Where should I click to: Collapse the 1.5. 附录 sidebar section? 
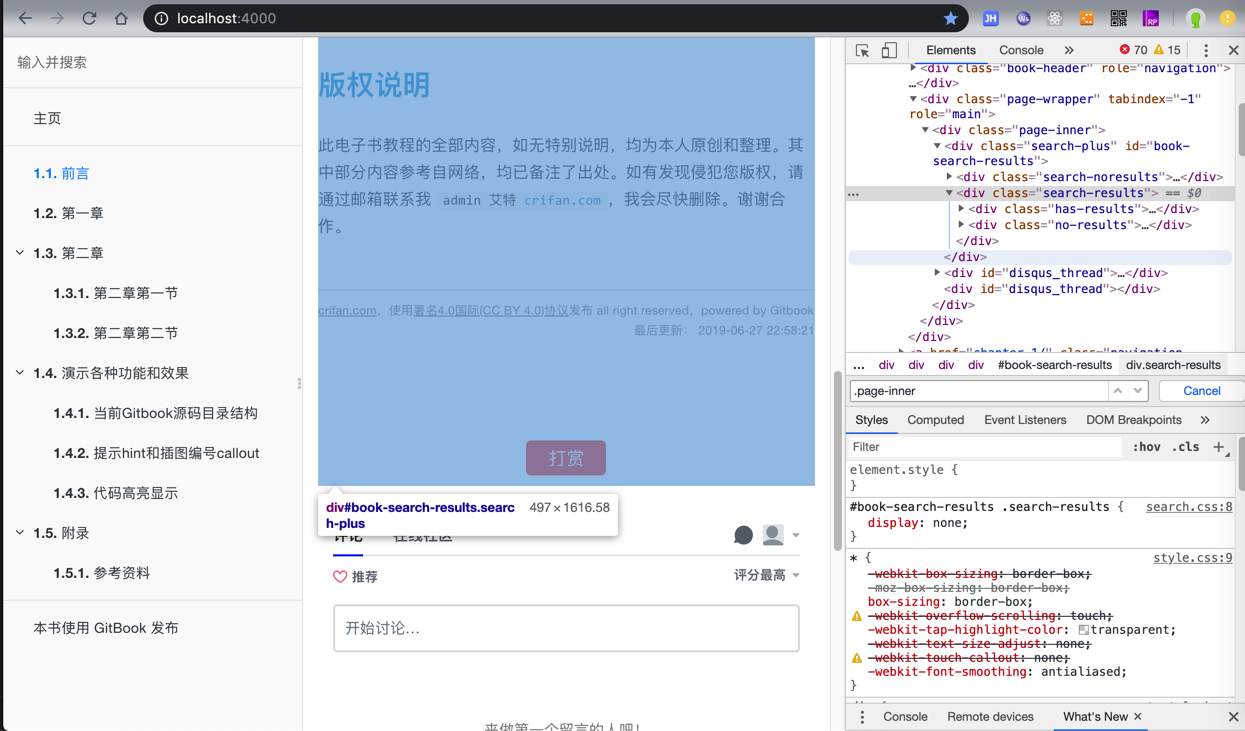click(x=20, y=533)
